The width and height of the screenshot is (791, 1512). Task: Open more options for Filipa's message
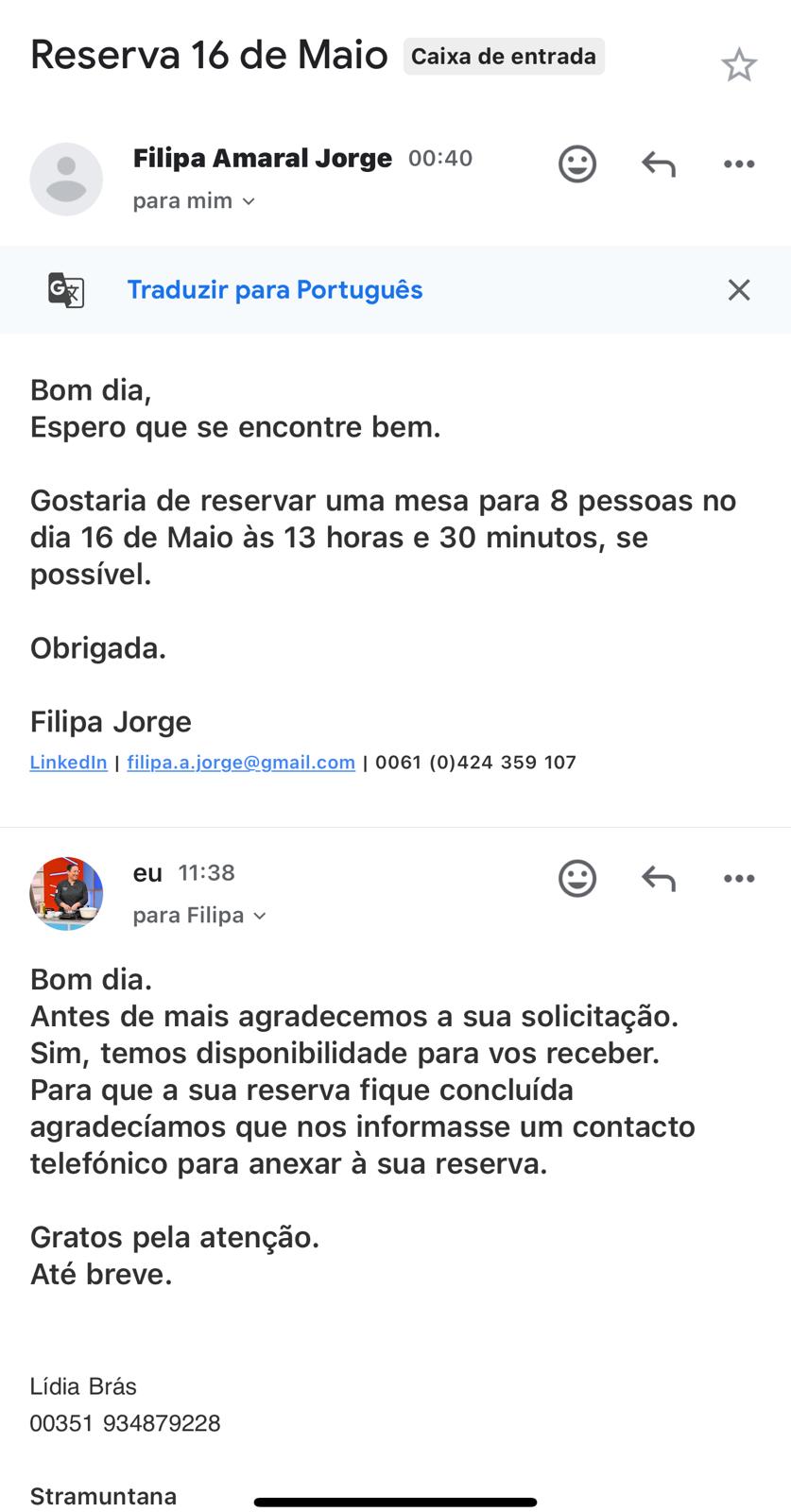point(739,164)
